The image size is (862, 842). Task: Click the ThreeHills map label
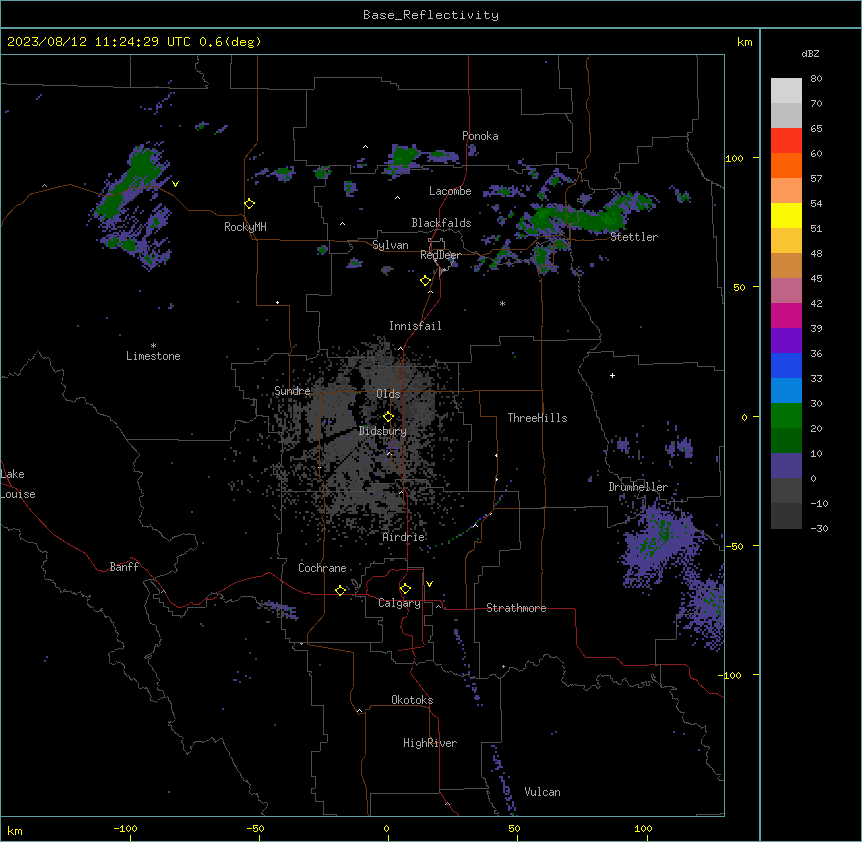pos(537,418)
